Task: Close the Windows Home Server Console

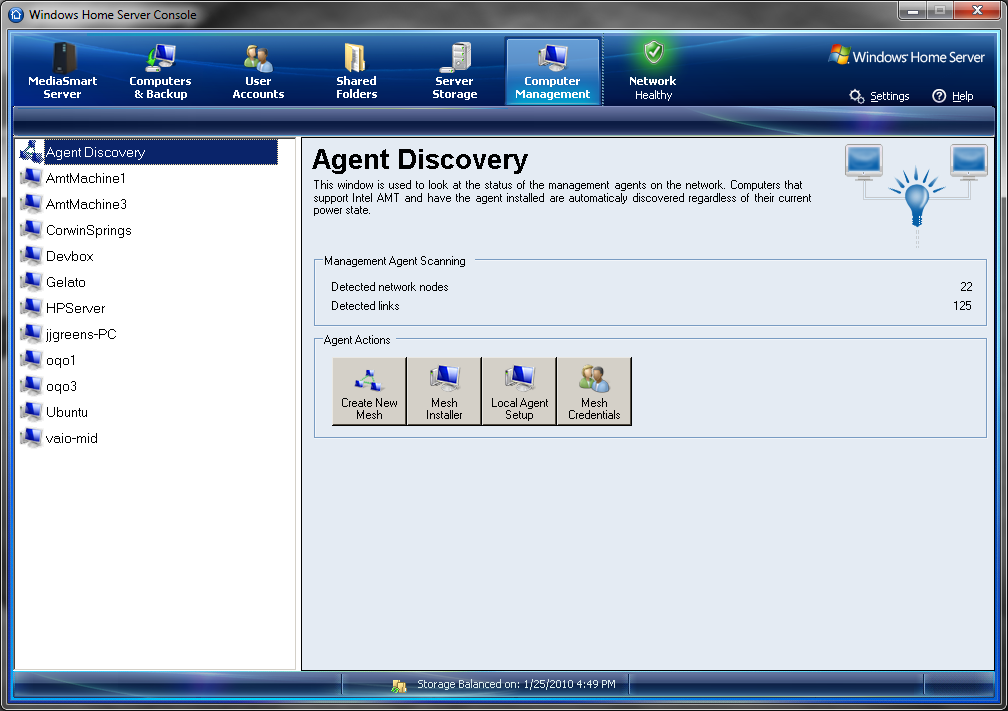Action: coord(977,10)
